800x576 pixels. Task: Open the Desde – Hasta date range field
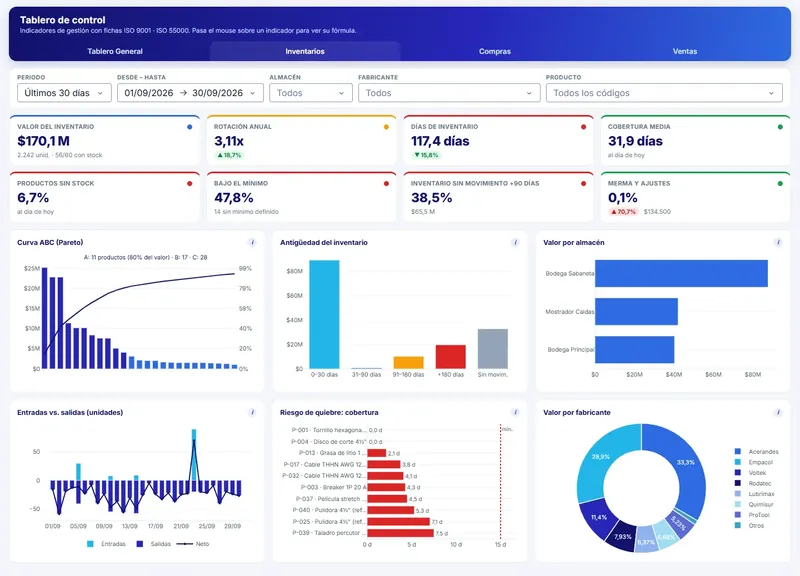tap(190, 93)
